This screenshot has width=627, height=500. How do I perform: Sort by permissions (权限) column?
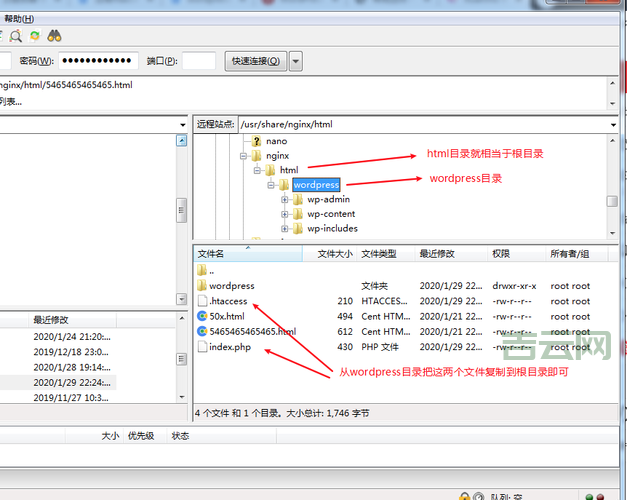(x=516, y=254)
